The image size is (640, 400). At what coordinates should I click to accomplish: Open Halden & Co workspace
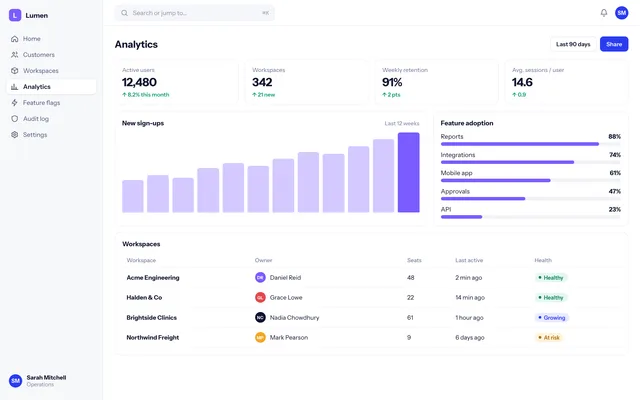[372, 298]
